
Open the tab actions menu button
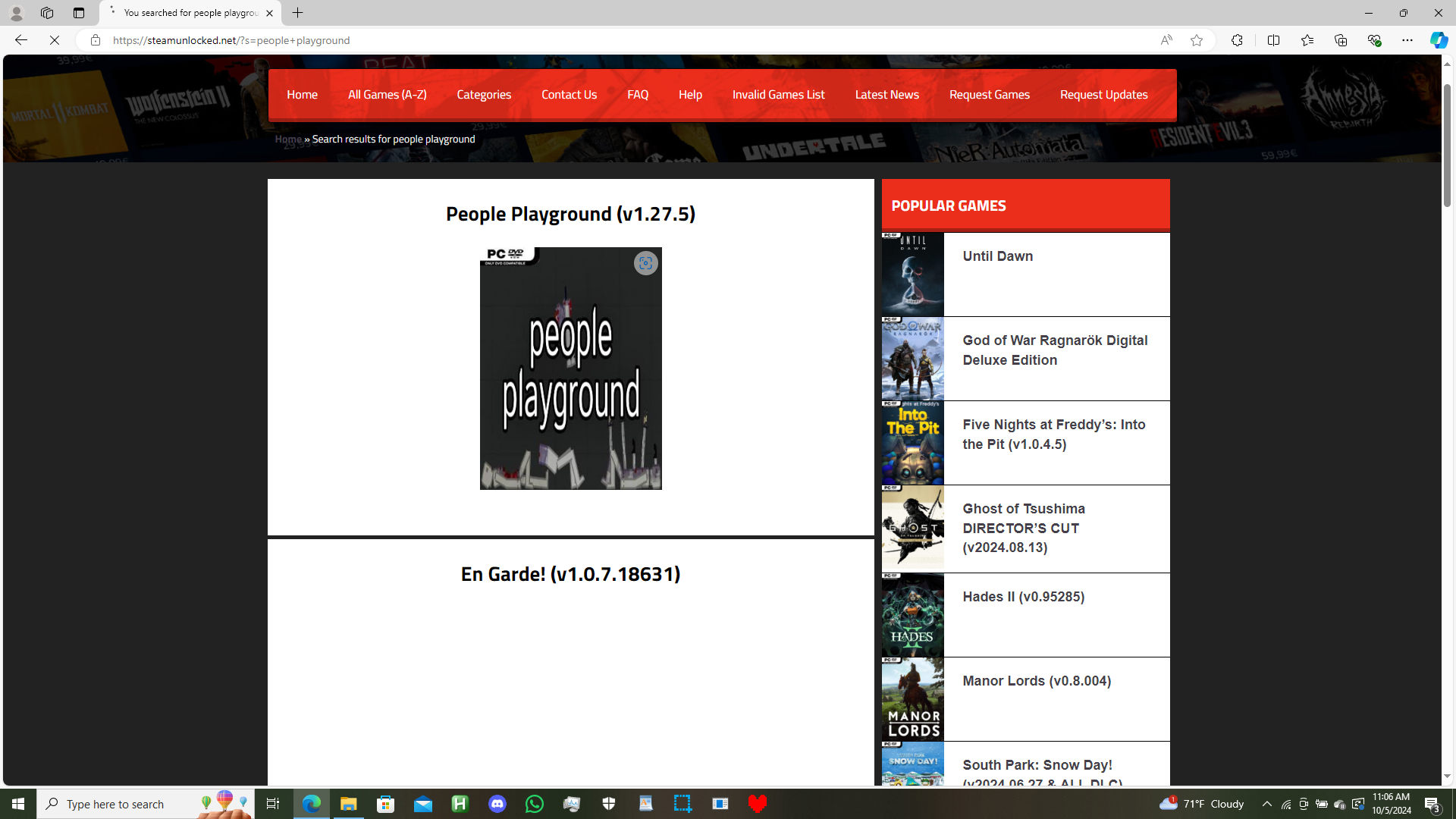(x=79, y=13)
